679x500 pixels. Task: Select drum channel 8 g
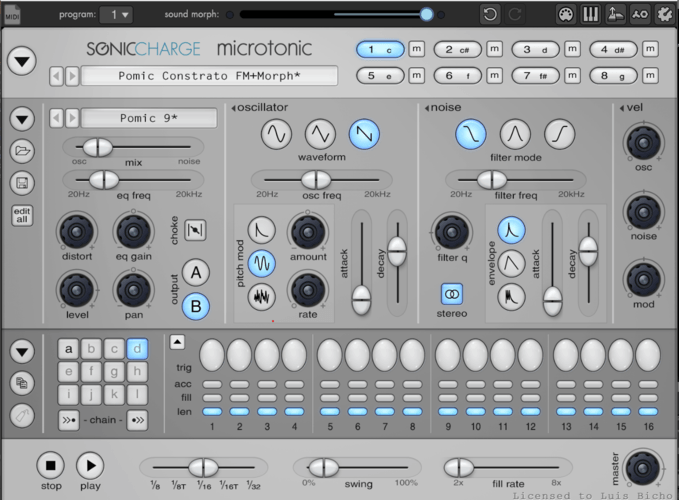[613, 76]
